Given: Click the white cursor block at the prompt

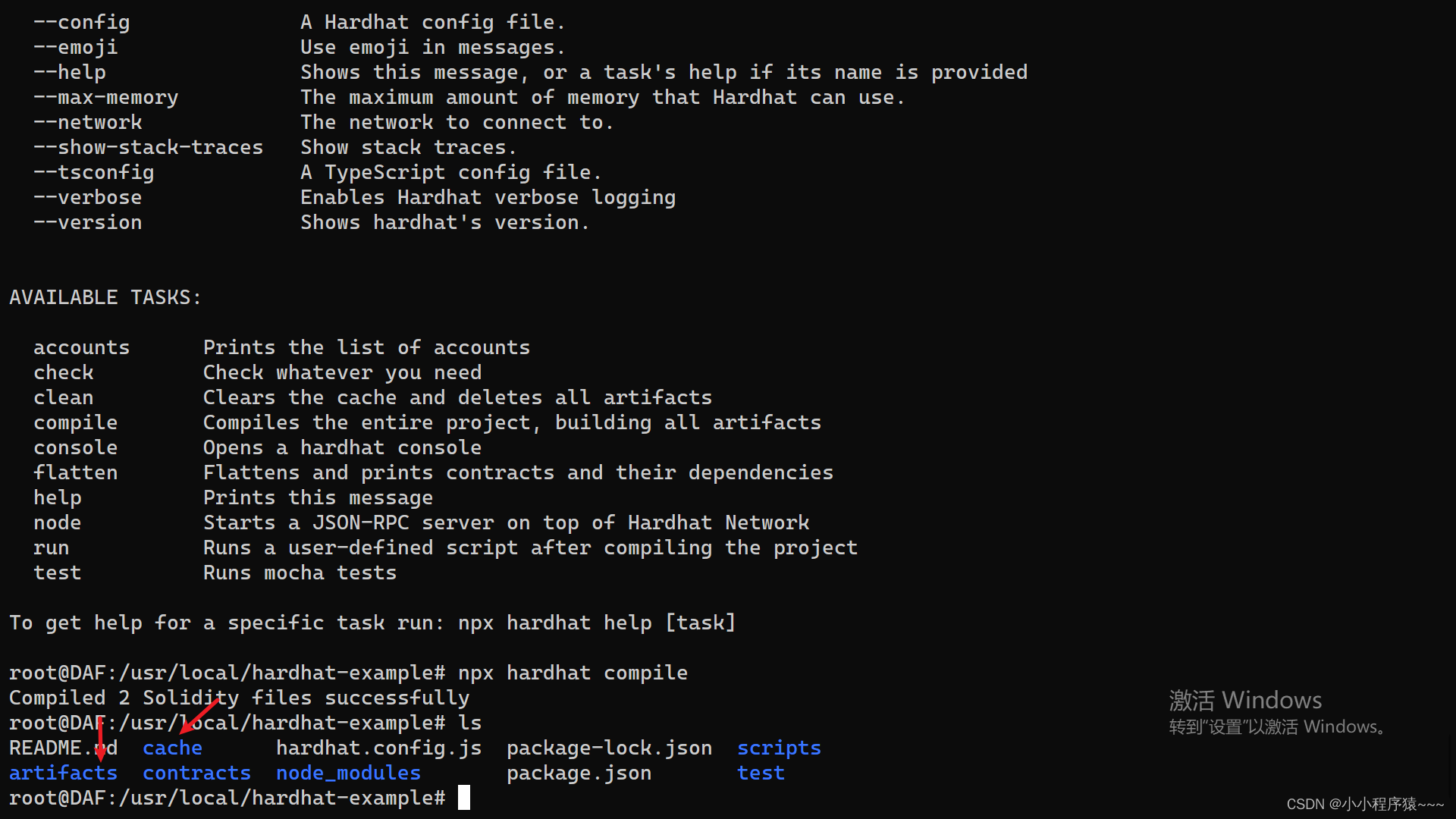Looking at the screenshot, I should 464,798.
